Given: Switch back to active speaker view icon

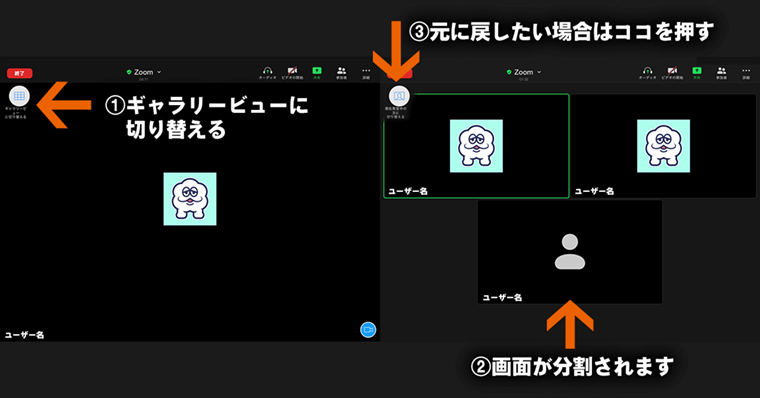Looking at the screenshot, I should click(399, 96).
